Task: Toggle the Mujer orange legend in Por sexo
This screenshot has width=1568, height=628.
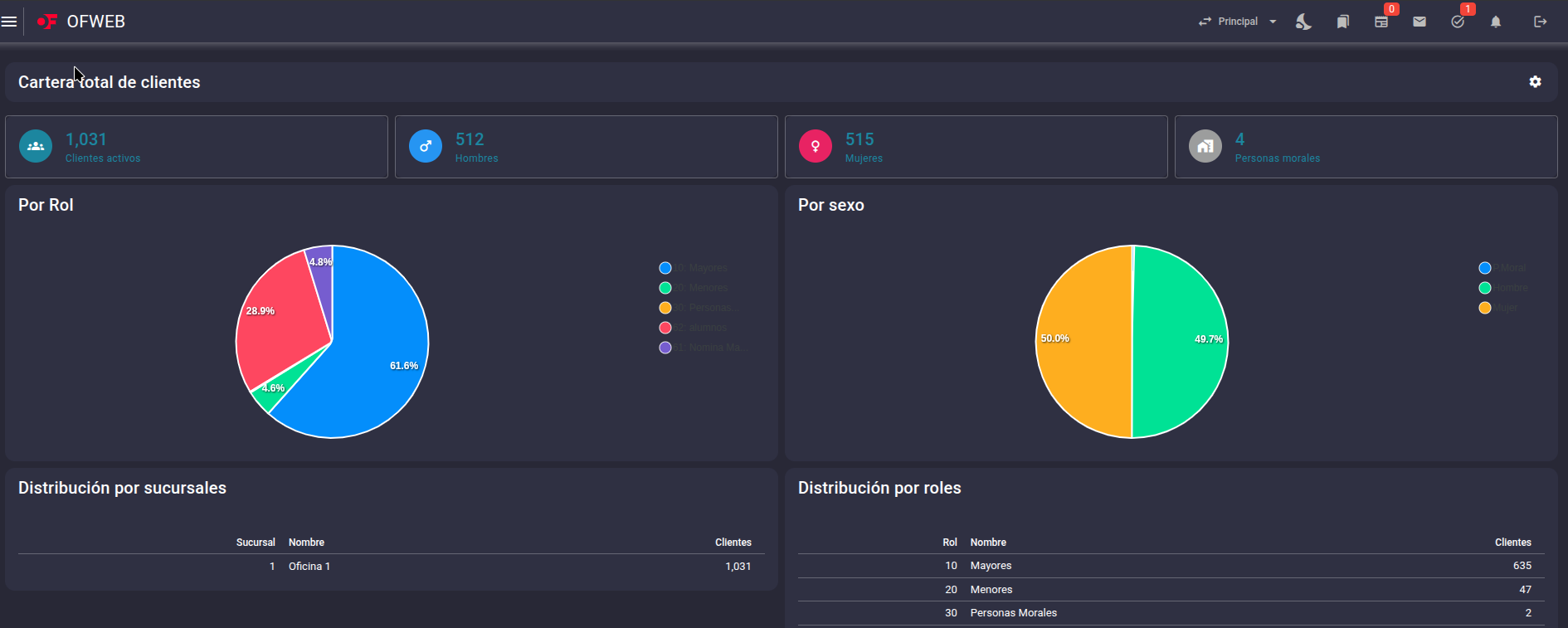Action: 1498,308
